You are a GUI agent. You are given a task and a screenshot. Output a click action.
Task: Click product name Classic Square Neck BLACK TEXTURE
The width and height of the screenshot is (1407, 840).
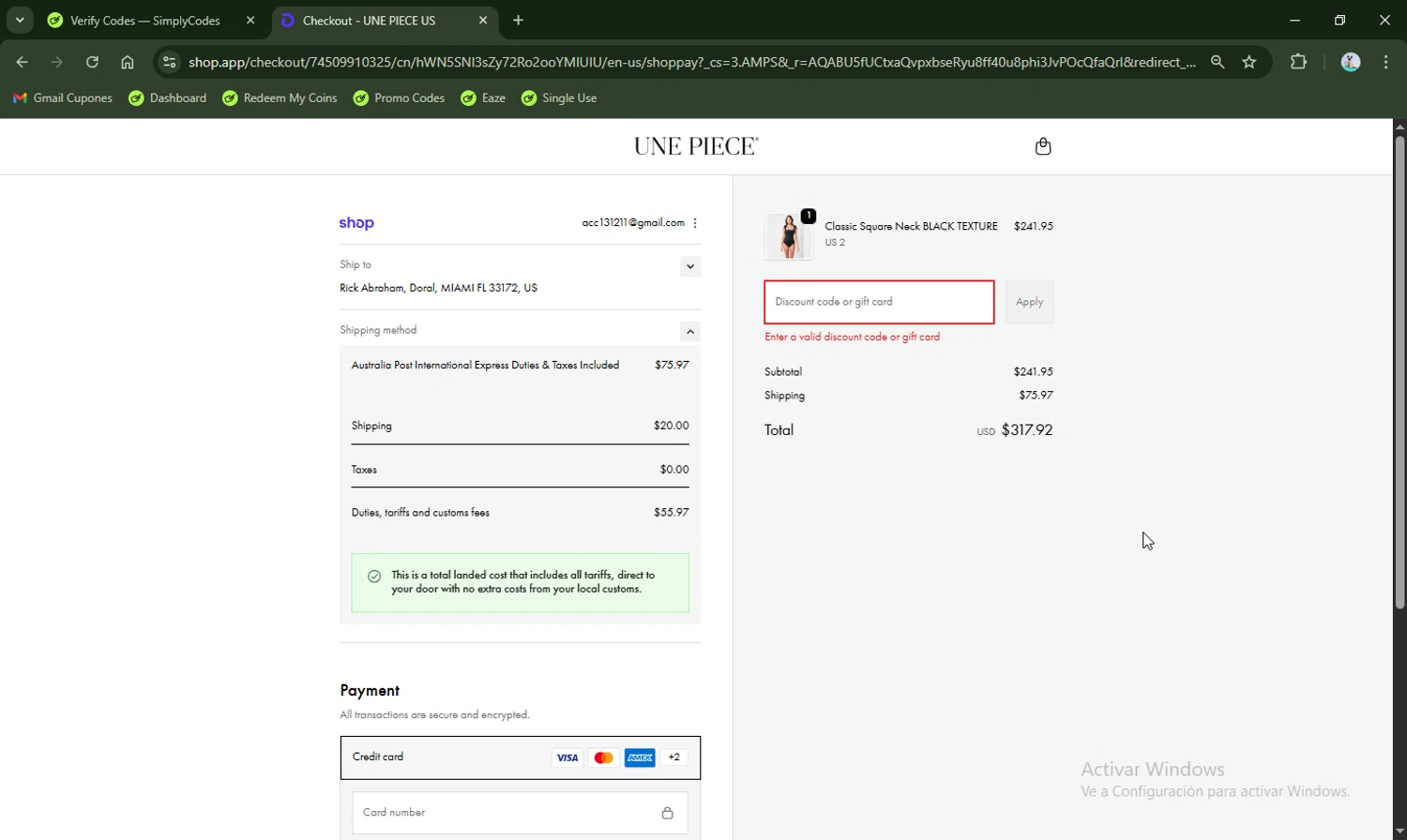coord(911,226)
